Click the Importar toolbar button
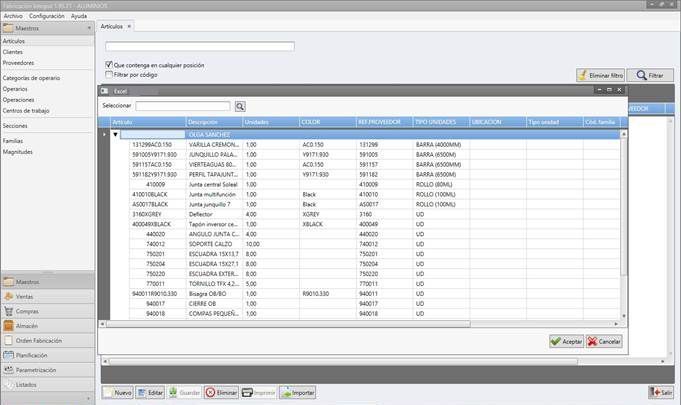 (298, 392)
